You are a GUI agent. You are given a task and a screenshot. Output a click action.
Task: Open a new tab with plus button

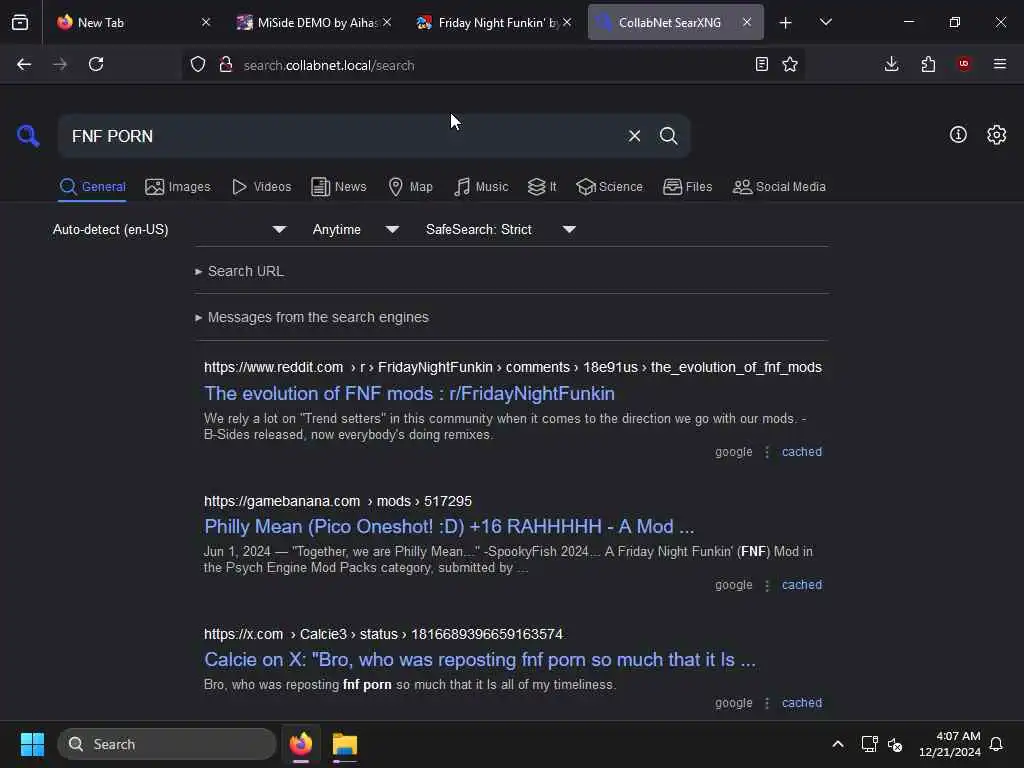click(785, 23)
